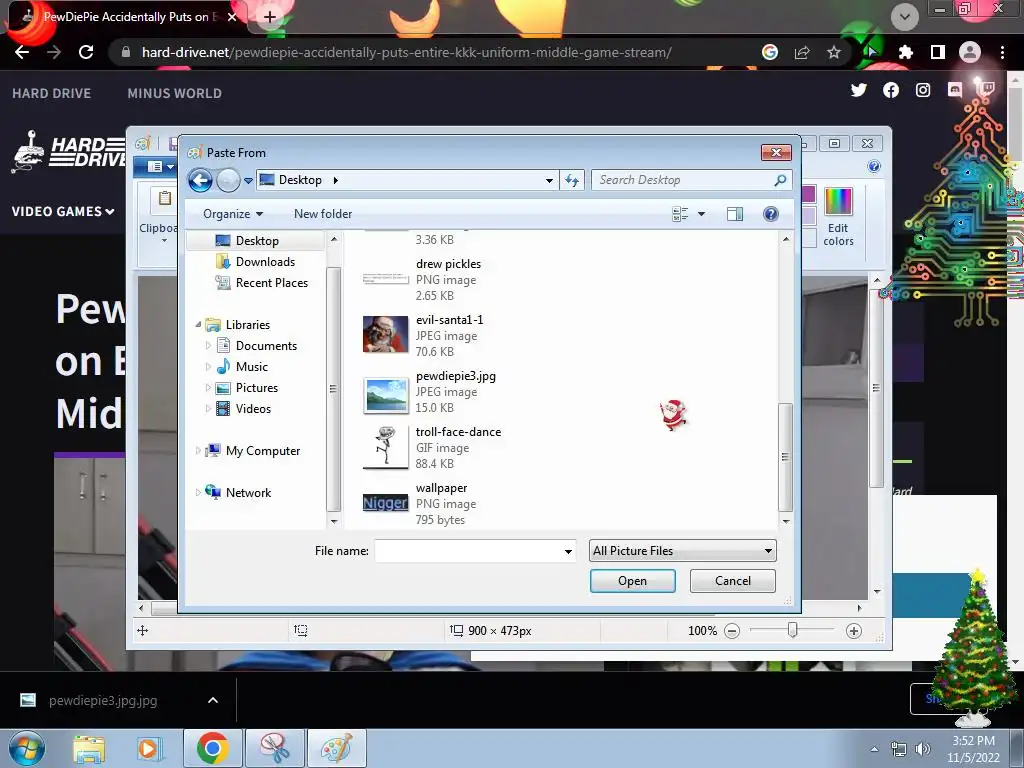The height and width of the screenshot is (768, 1024).
Task: Open Chrome's tab search dropdown
Action: 904,17
